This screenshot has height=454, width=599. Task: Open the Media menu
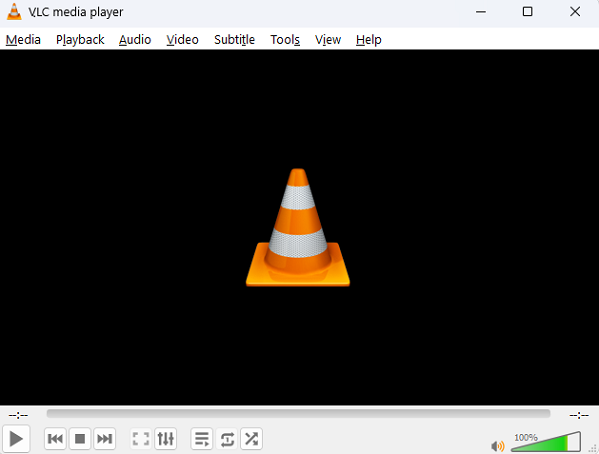pyautogui.click(x=23, y=39)
